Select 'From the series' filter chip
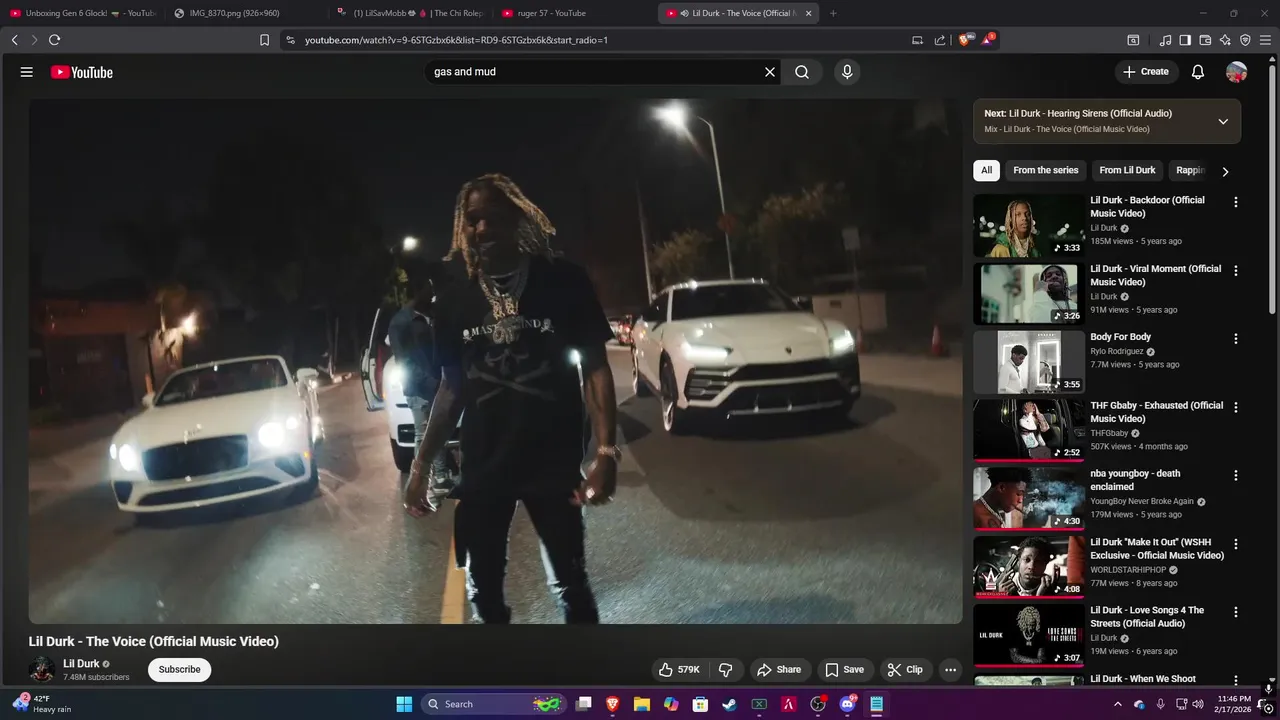The image size is (1280, 720). (1045, 170)
